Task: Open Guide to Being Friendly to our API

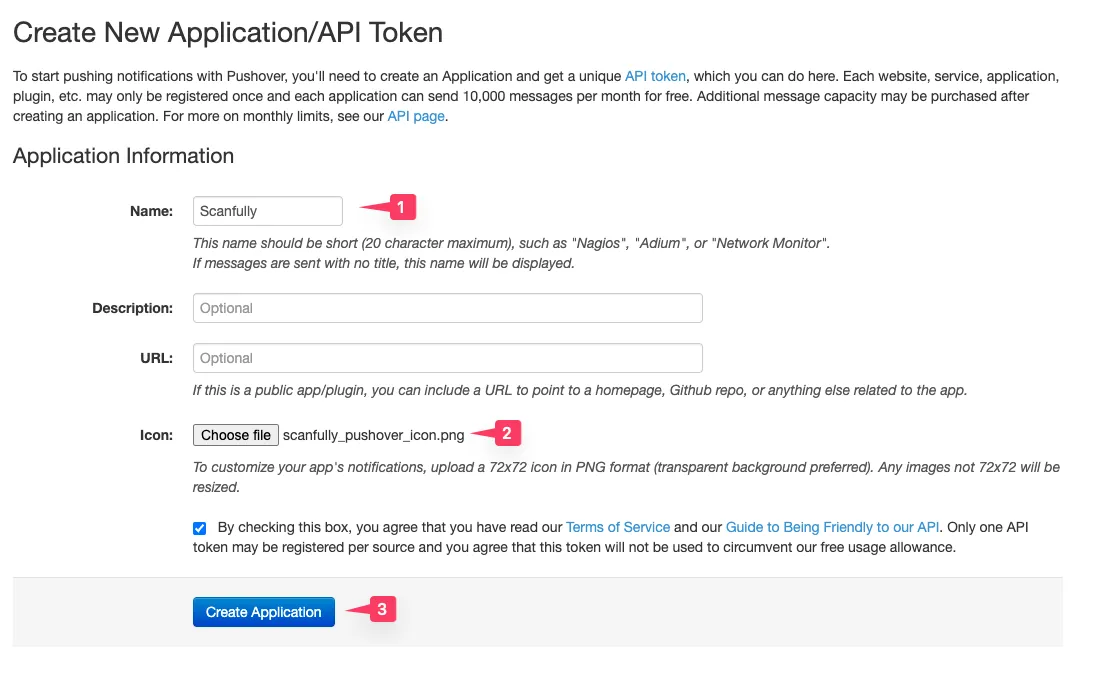Action: [x=832, y=527]
